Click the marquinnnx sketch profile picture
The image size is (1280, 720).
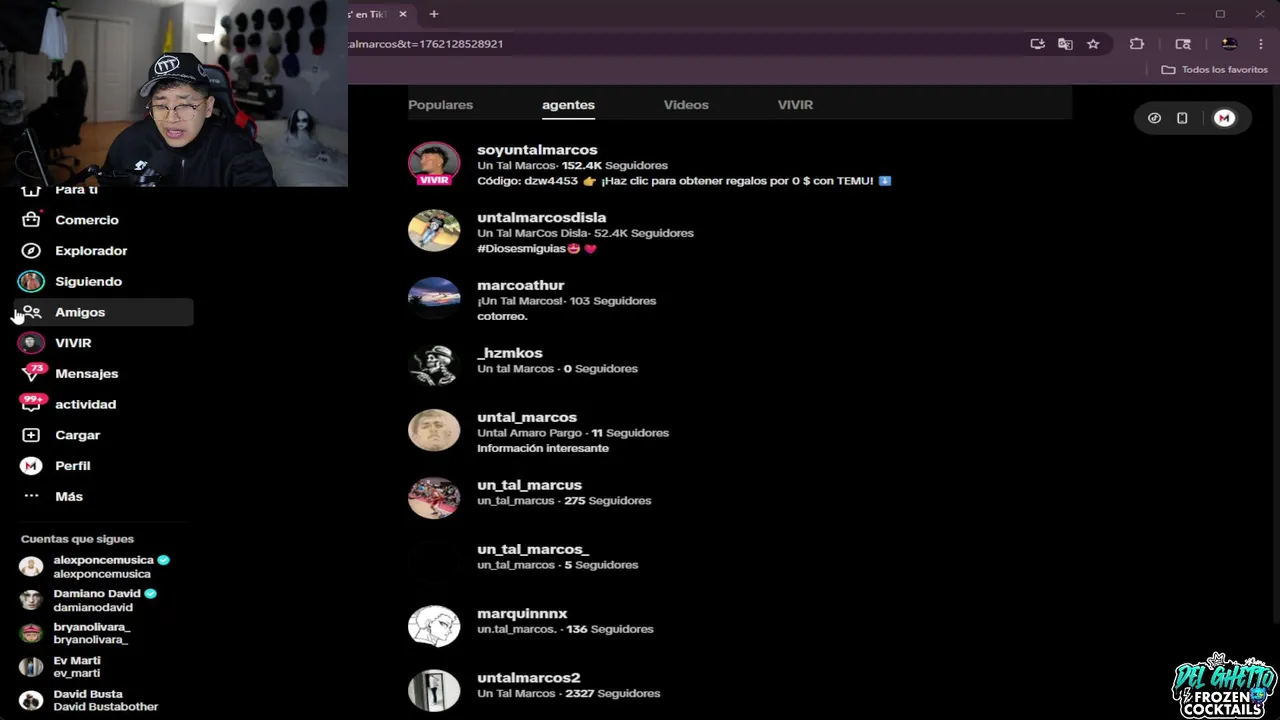(434, 626)
